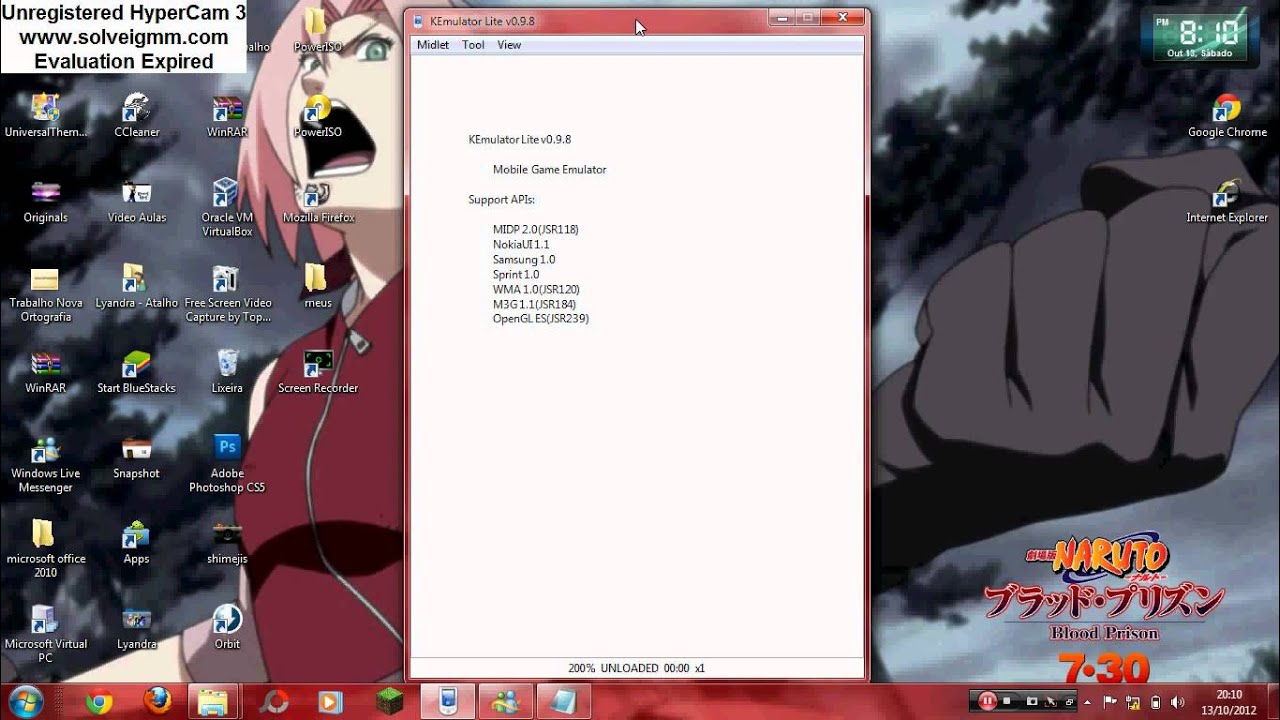The width and height of the screenshot is (1280, 720).
Task: Minimize the KEmulator Lite window
Action: point(782,17)
